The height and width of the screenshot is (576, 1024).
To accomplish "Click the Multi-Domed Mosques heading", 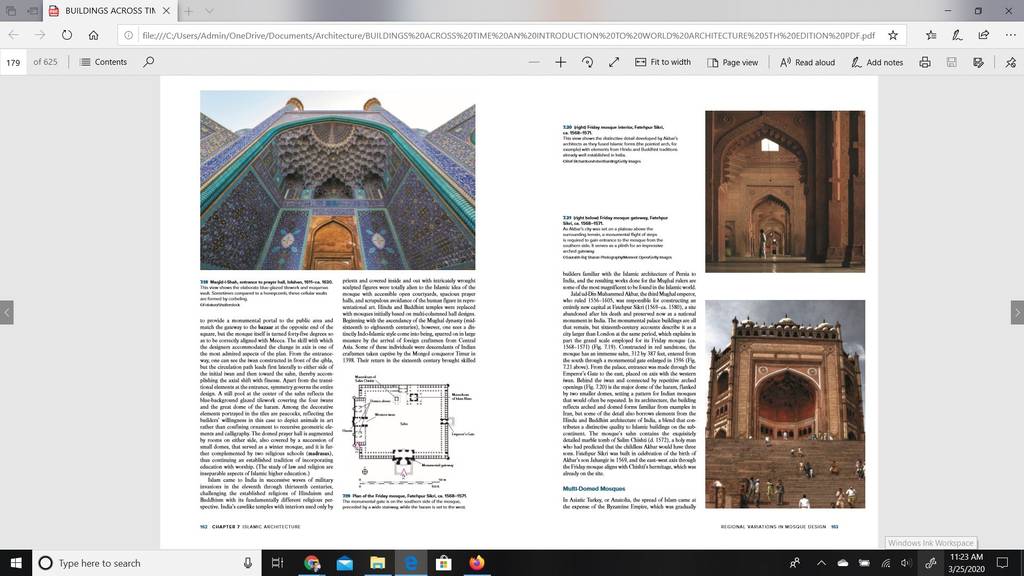I will 594,488.
